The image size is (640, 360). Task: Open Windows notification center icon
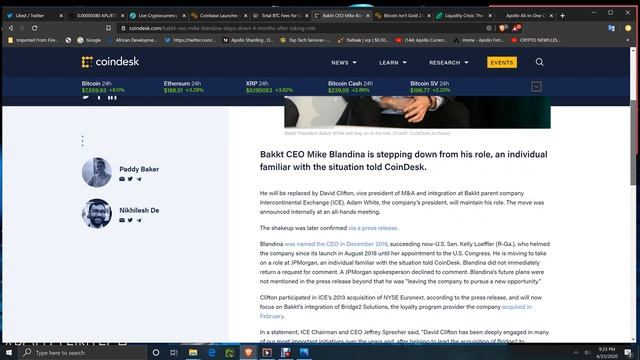pos(628,352)
